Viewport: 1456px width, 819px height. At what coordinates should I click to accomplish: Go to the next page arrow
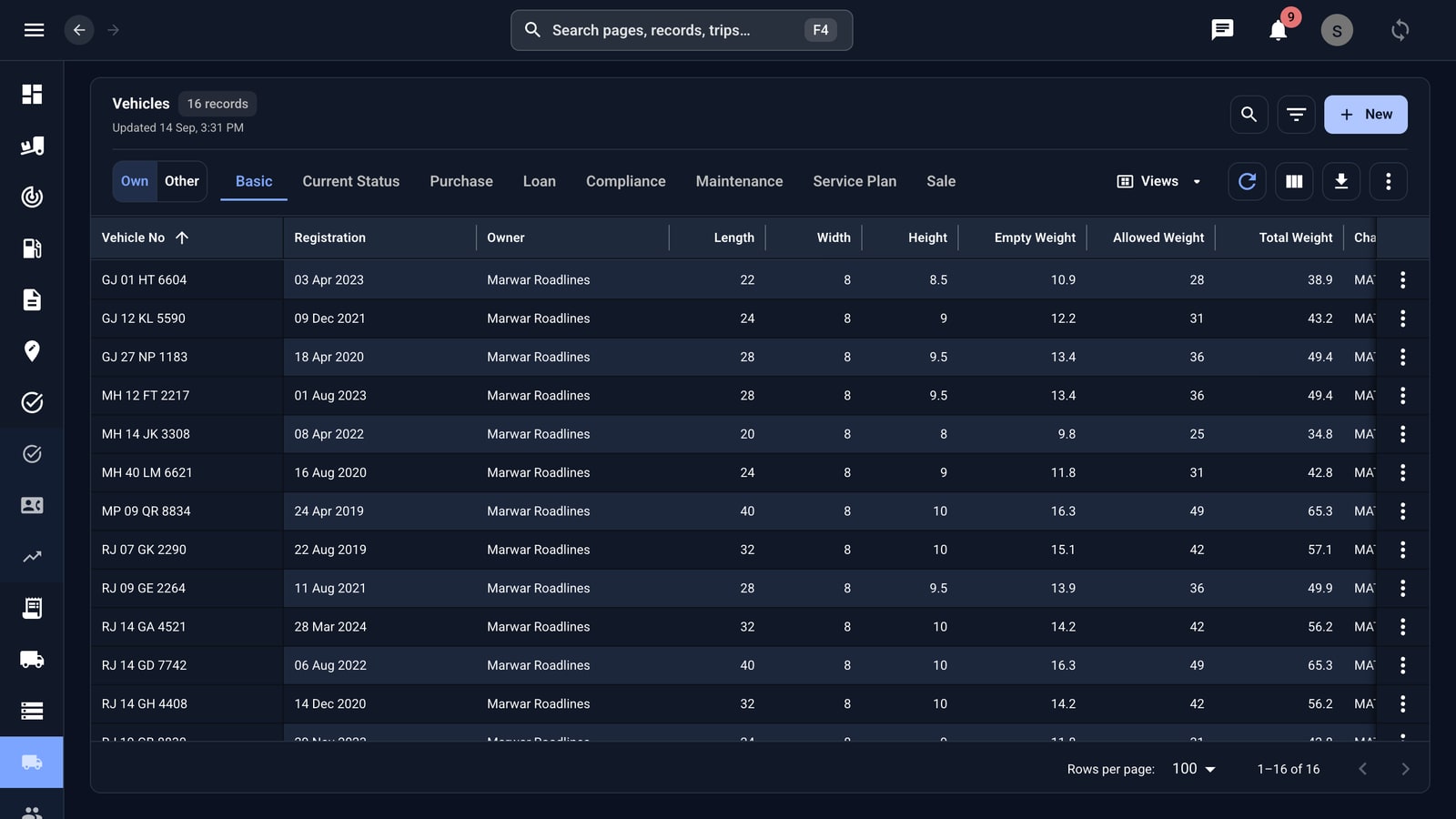coord(1405,769)
